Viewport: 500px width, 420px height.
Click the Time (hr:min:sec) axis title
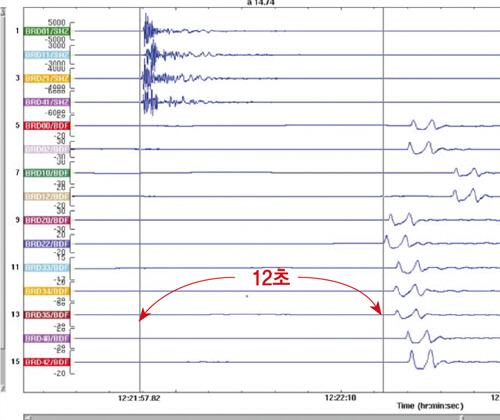point(430,406)
